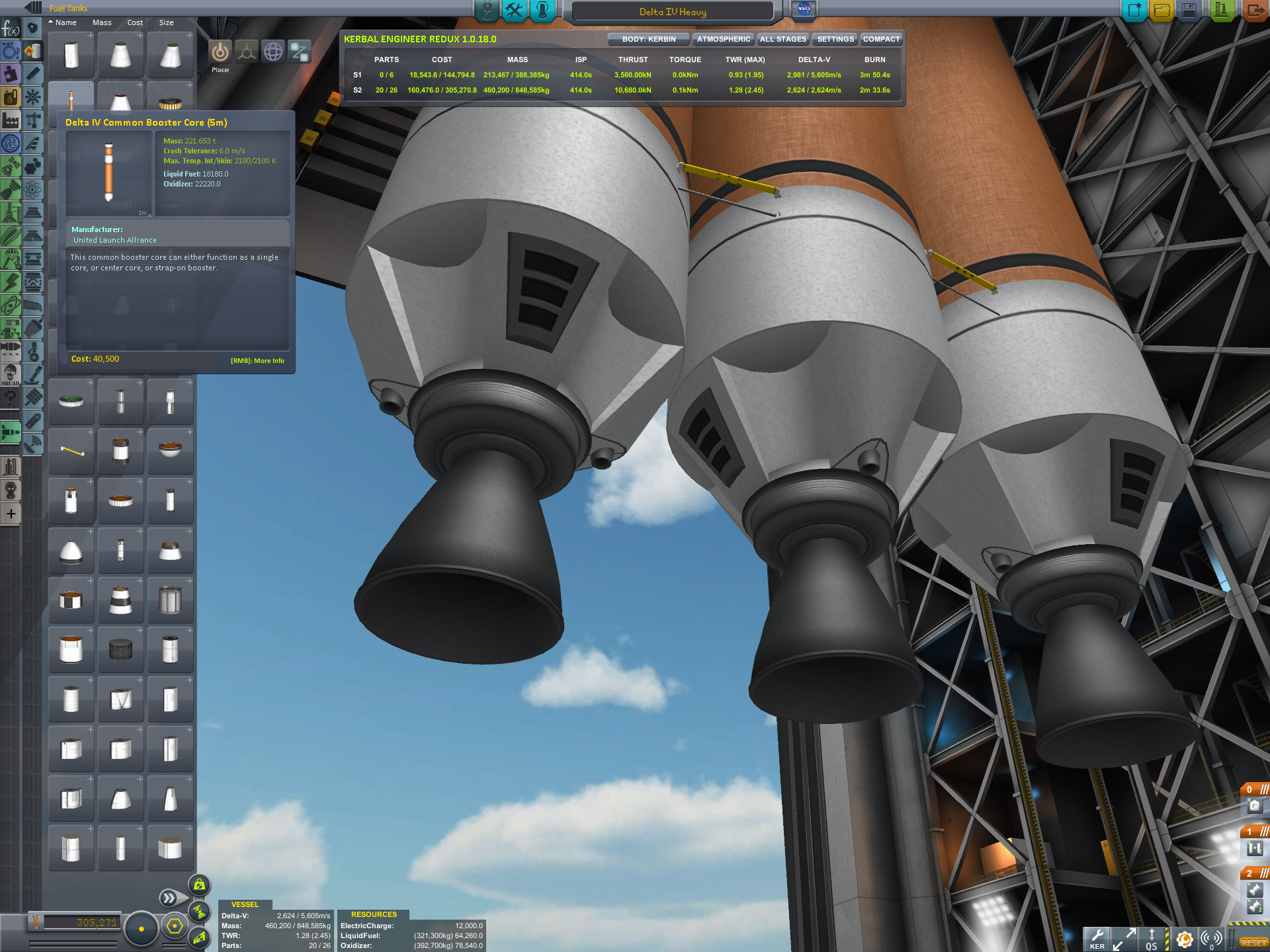This screenshot has height=952, width=1270.
Task: Filter parts by function f(x)
Action: click(x=11, y=28)
